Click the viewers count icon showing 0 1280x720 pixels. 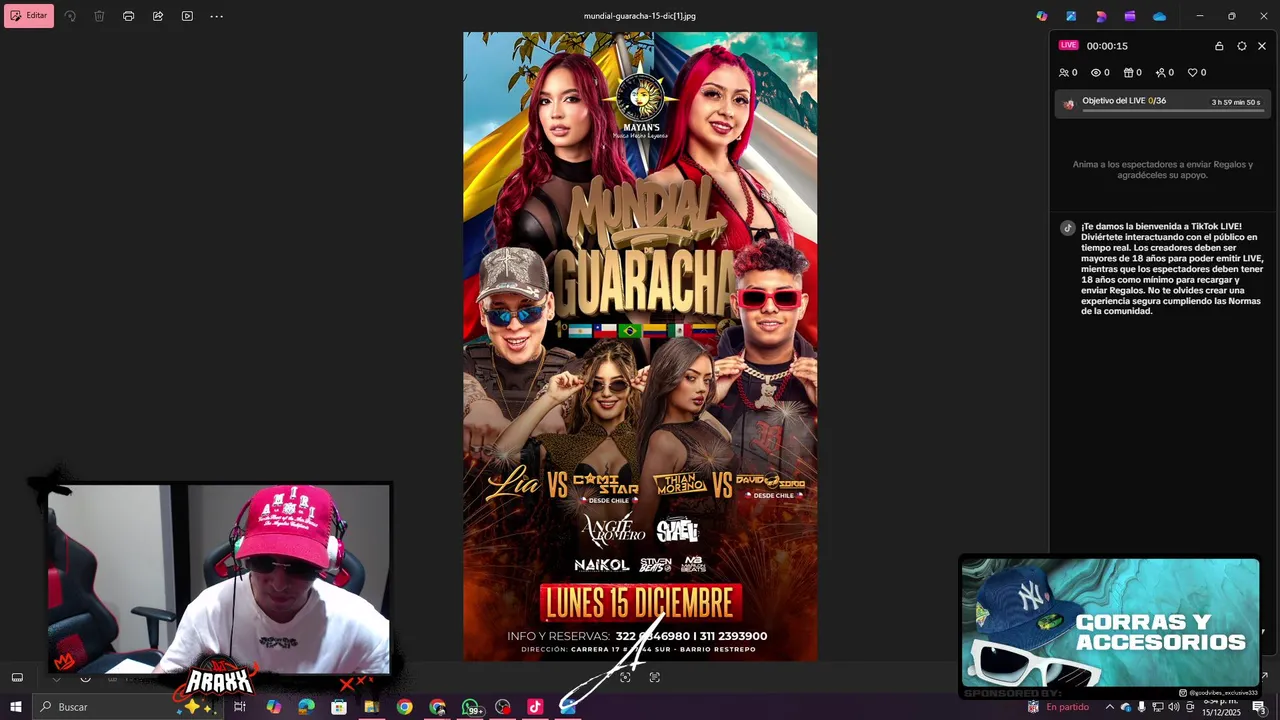point(1064,72)
